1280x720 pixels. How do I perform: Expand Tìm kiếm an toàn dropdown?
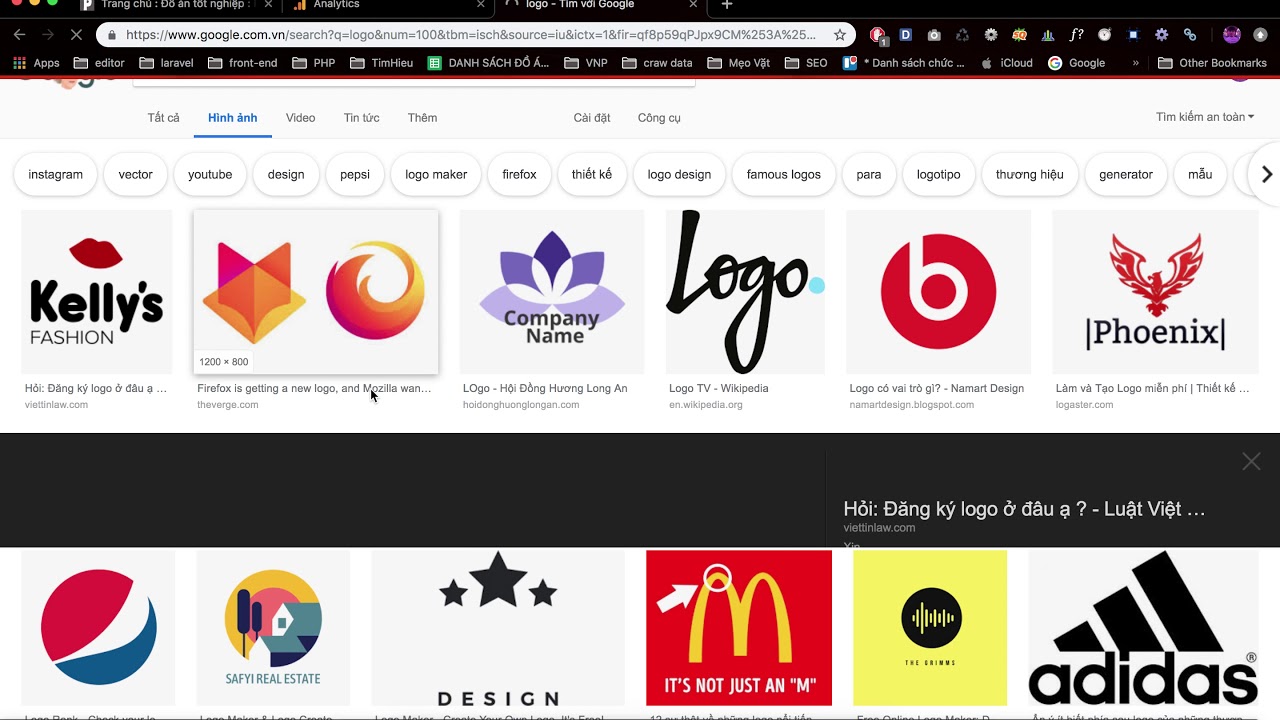(x=1205, y=117)
